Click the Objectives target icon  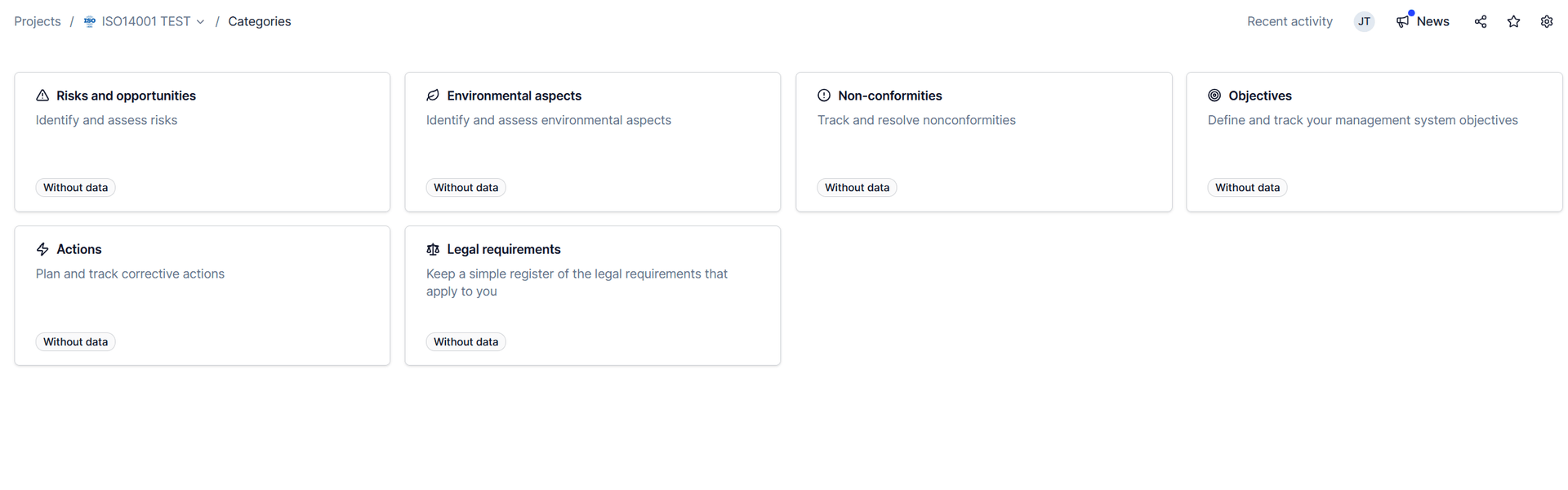click(x=1214, y=96)
